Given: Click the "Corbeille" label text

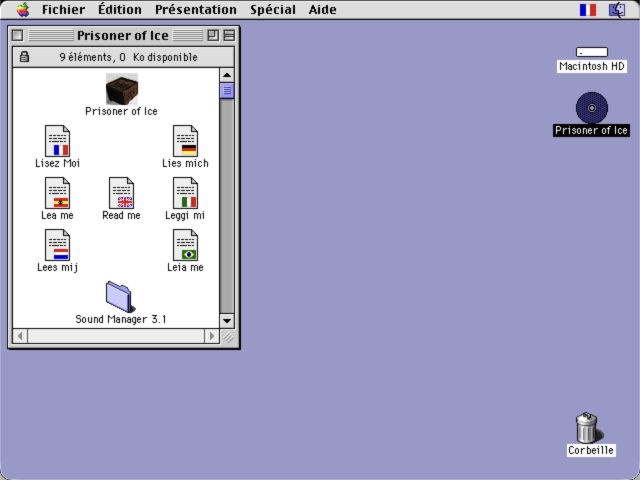Looking at the screenshot, I should (591, 450).
